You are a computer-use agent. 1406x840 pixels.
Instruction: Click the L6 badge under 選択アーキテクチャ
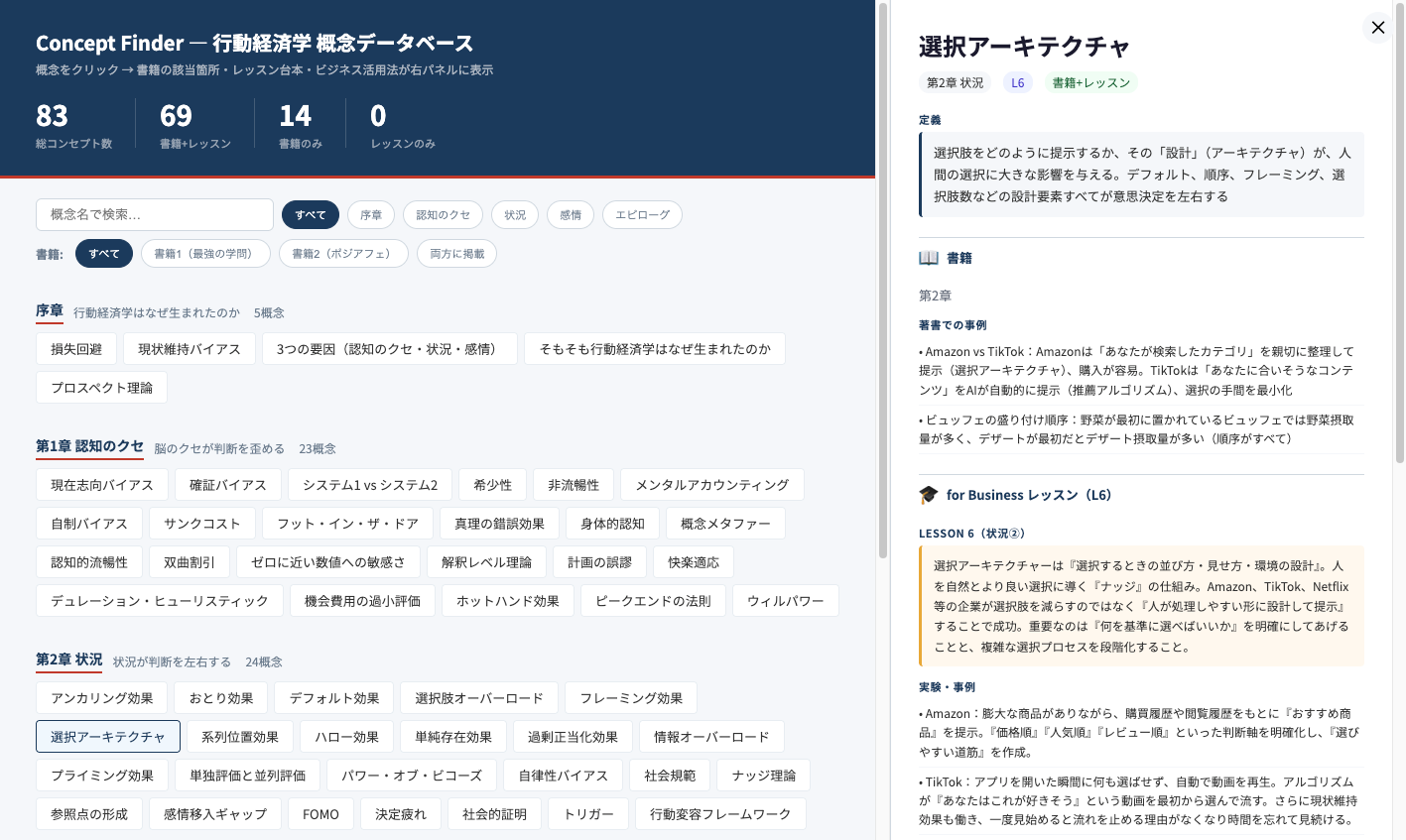[1017, 82]
